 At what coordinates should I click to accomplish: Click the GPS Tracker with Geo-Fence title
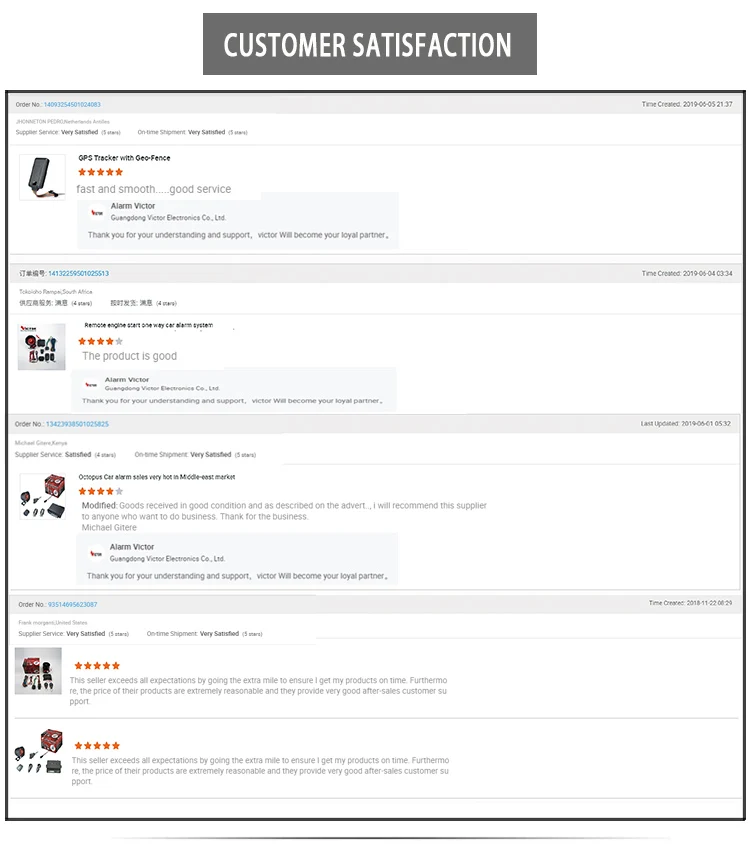pyautogui.click(x=124, y=158)
